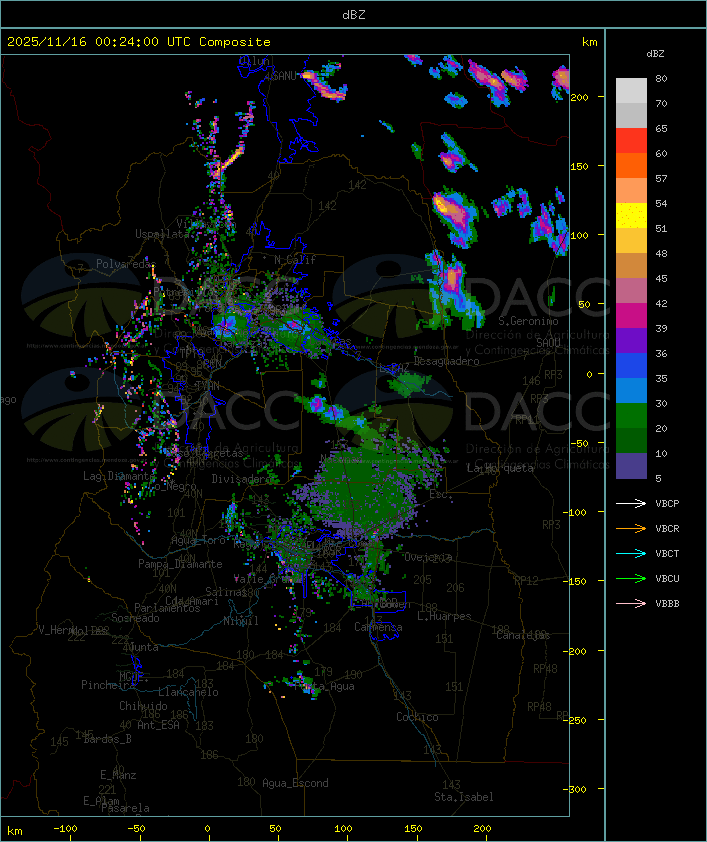Click the Sosneado map label

pyautogui.click(x=135, y=618)
